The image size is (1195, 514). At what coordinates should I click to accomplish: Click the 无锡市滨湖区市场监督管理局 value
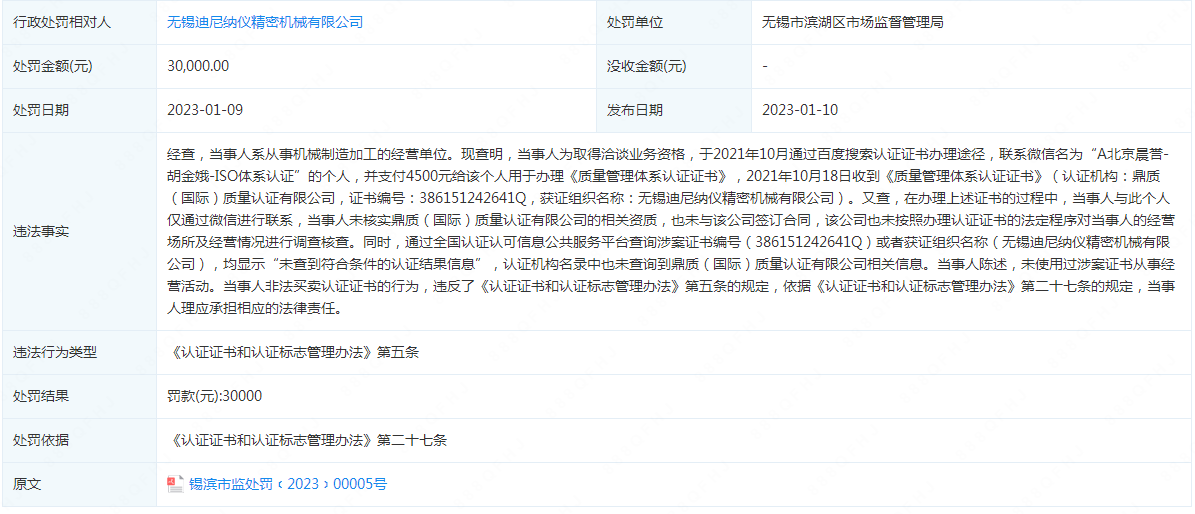[x=853, y=22]
